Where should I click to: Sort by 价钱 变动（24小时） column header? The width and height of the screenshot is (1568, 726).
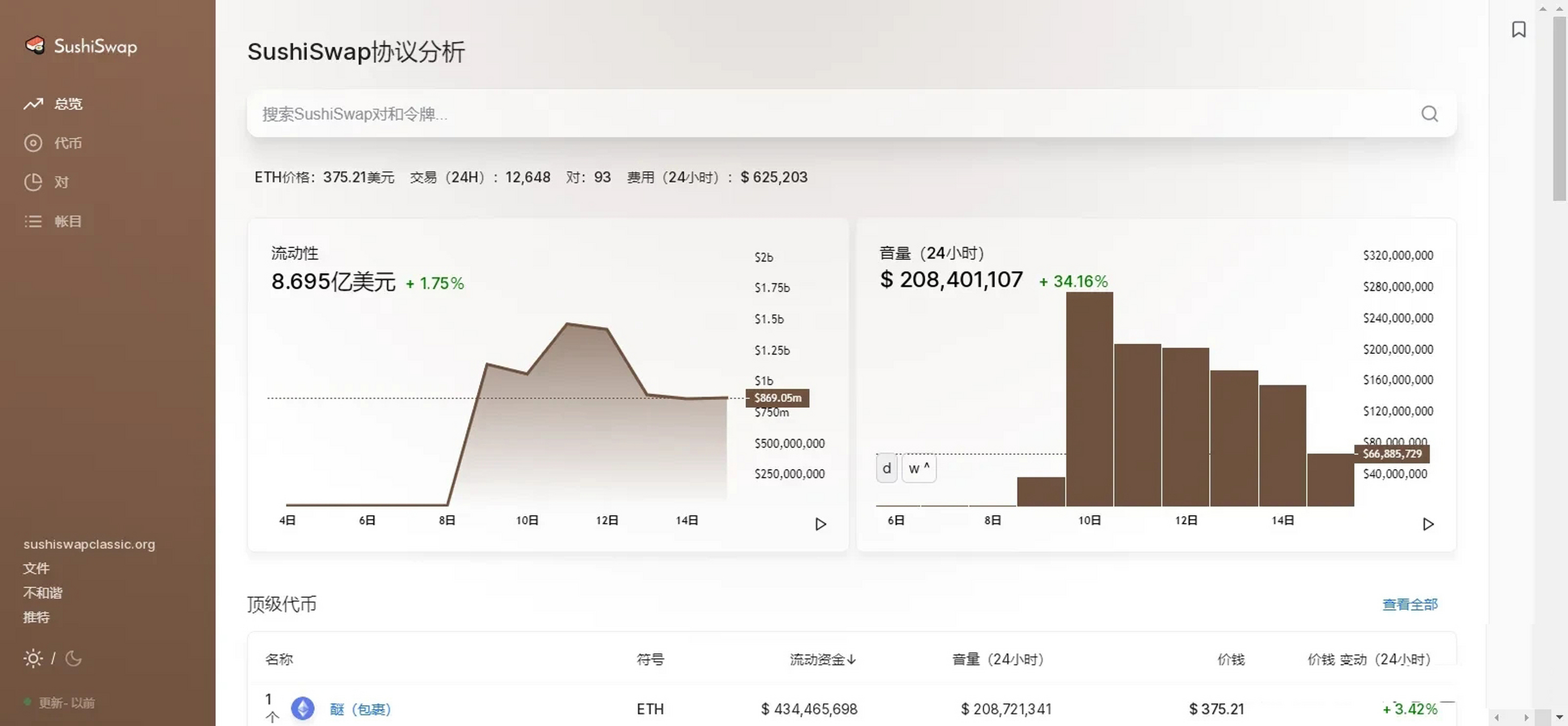(1369, 659)
